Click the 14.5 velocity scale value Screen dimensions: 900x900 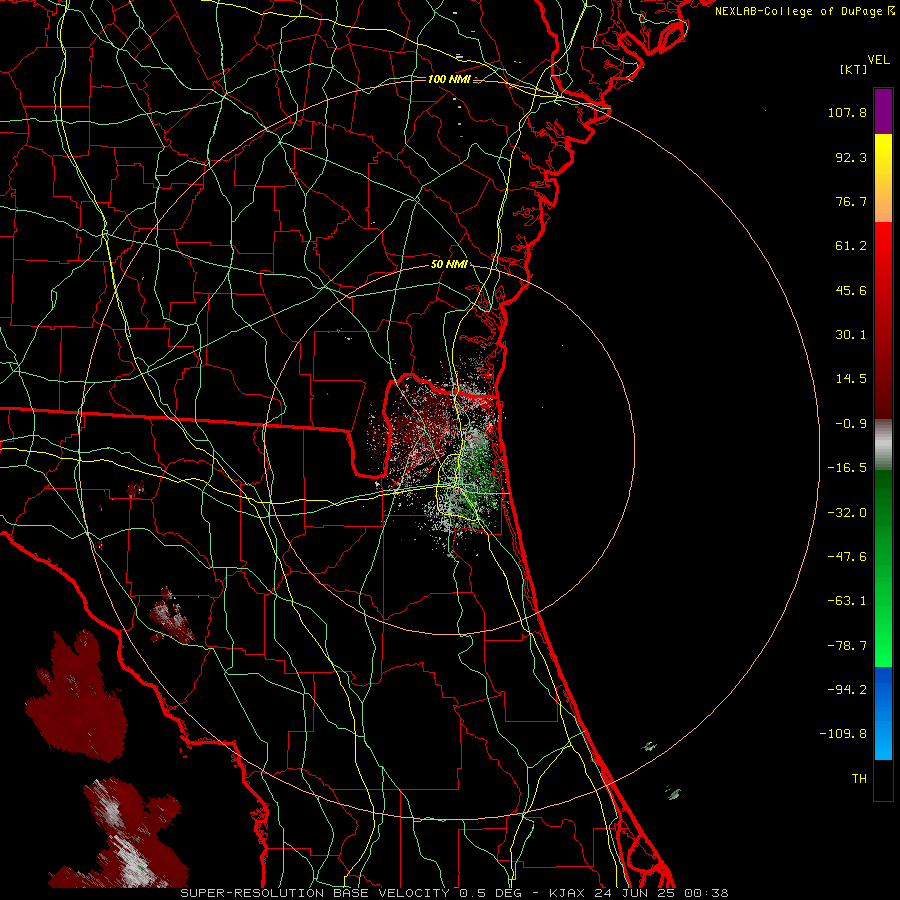click(851, 379)
